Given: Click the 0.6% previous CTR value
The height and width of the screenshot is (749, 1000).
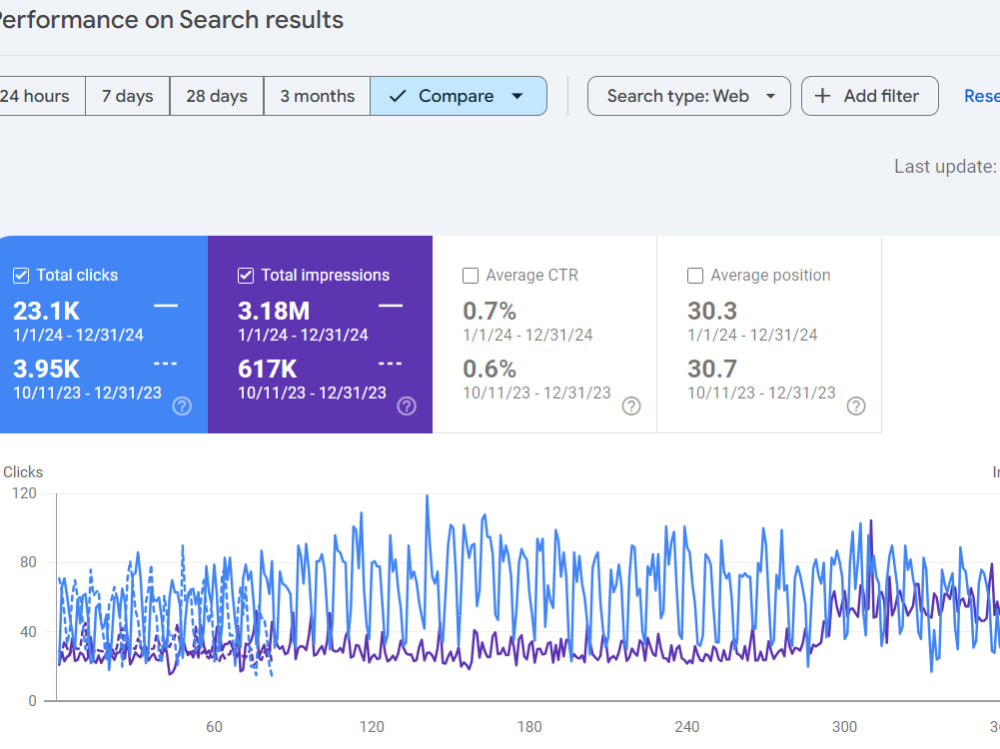Looking at the screenshot, I should tap(489, 369).
